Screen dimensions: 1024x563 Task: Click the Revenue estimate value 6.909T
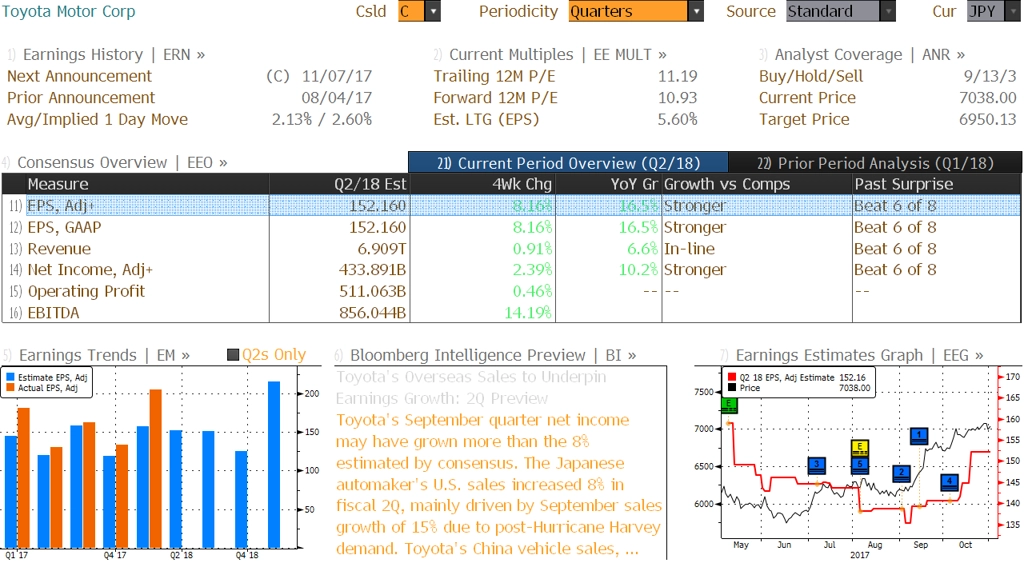[381, 249]
